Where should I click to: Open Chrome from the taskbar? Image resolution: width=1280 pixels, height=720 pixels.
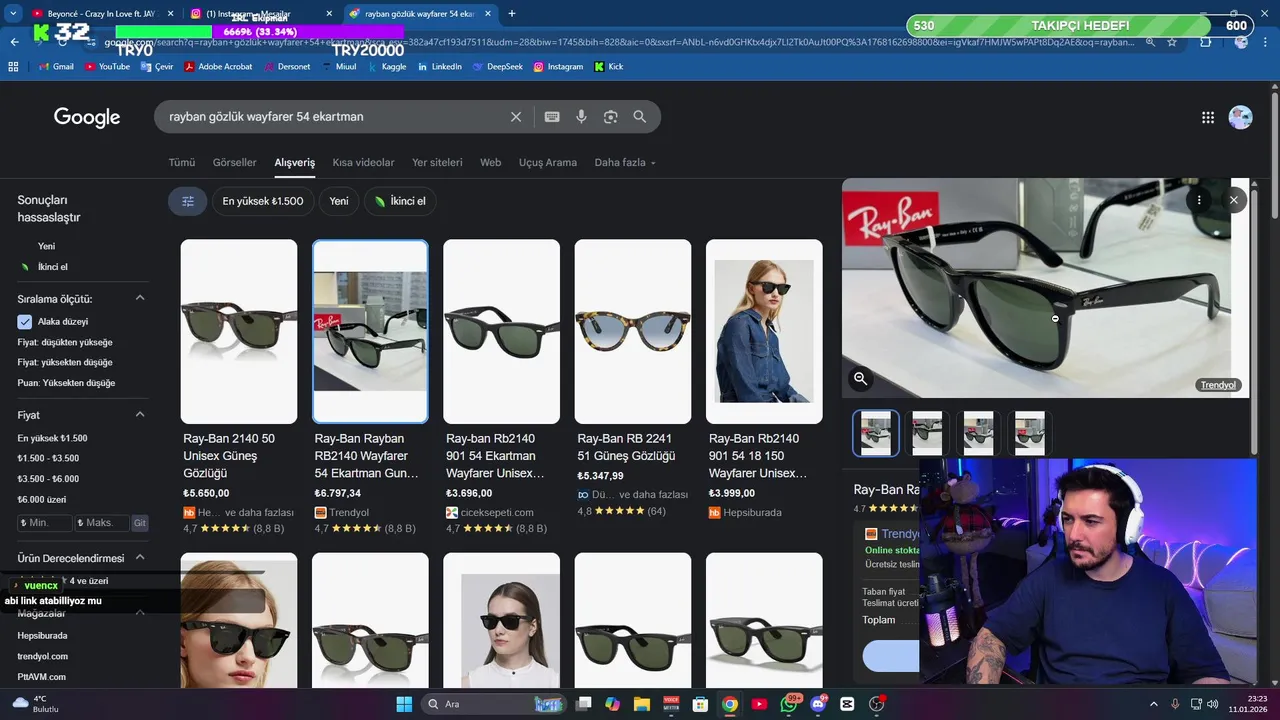pos(730,704)
